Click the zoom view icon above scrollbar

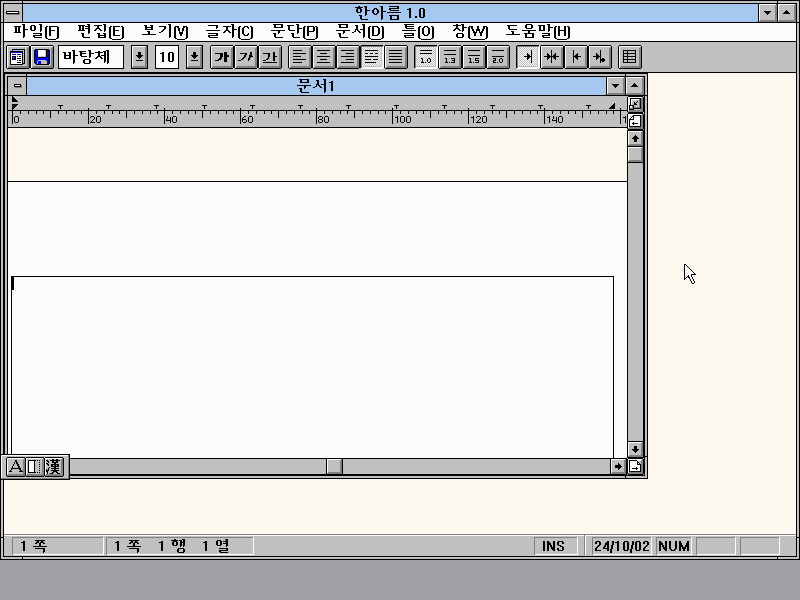click(x=635, y=104)
